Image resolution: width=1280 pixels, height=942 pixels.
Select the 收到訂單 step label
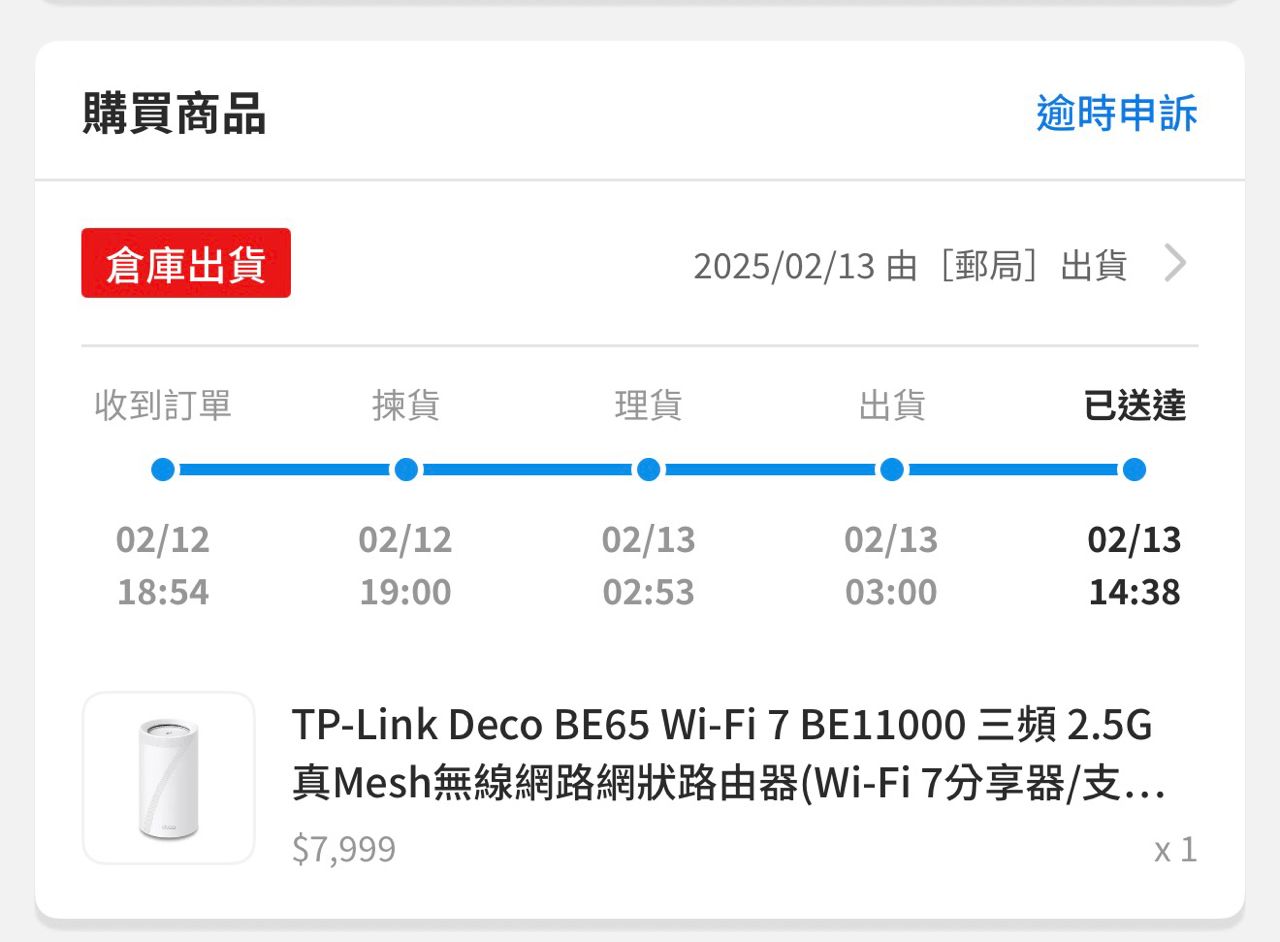pyautogui.click(x=163, y=406)
